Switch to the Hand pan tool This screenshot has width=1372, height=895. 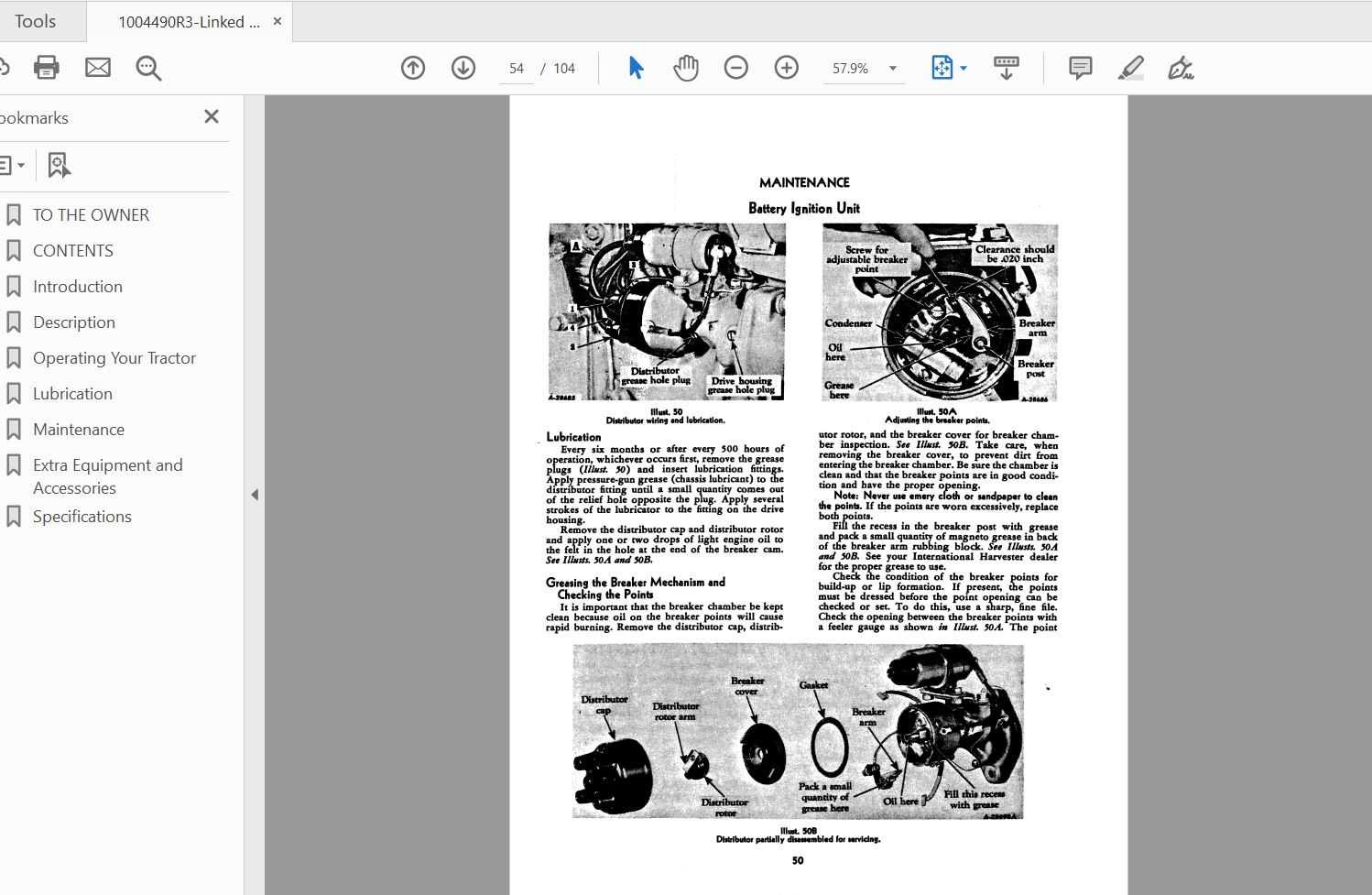(686, 68)
